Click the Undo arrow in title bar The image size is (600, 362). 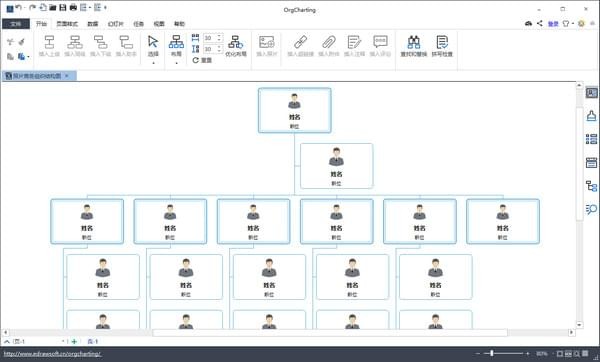click(18, 7)
